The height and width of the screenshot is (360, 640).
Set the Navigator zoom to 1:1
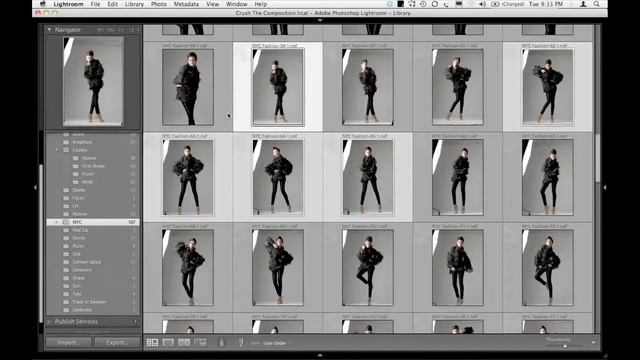point(121,30)
